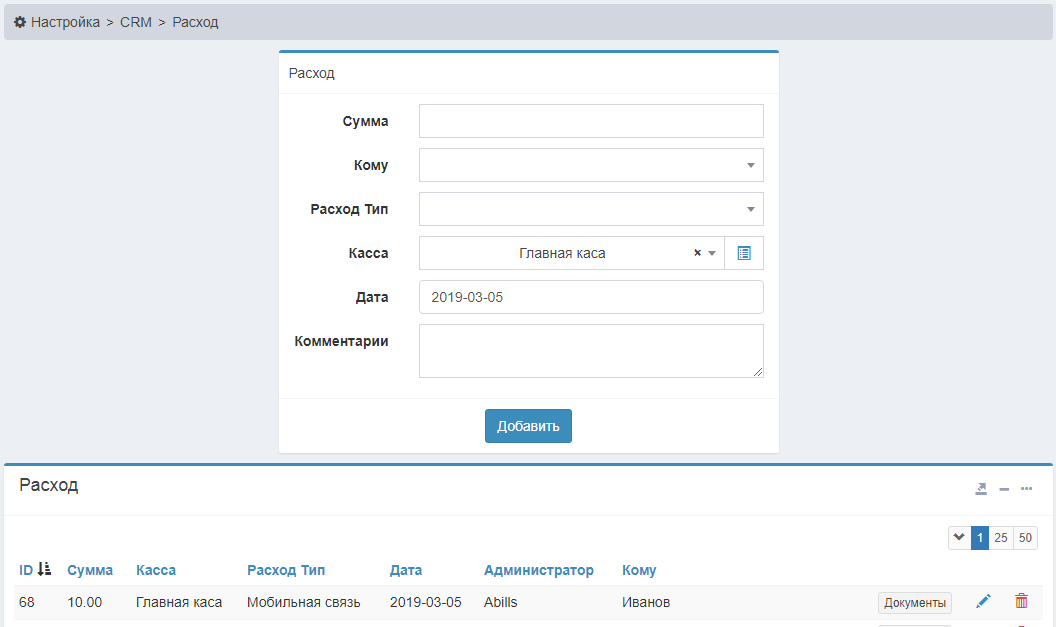Select 50 rows per page
The height and width of the screenshot is (627, 1056).
(1025, 538)
